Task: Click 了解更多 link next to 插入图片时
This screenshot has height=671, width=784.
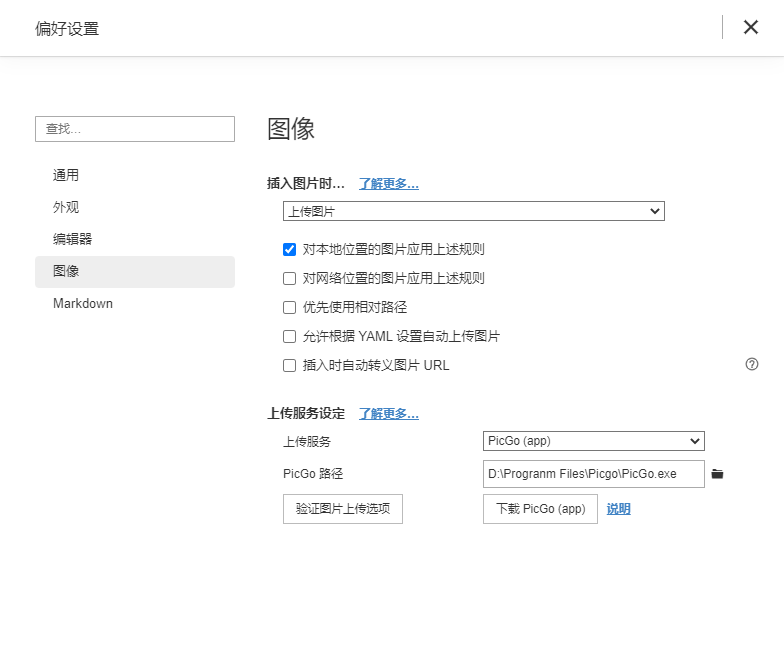Action: 389,184
